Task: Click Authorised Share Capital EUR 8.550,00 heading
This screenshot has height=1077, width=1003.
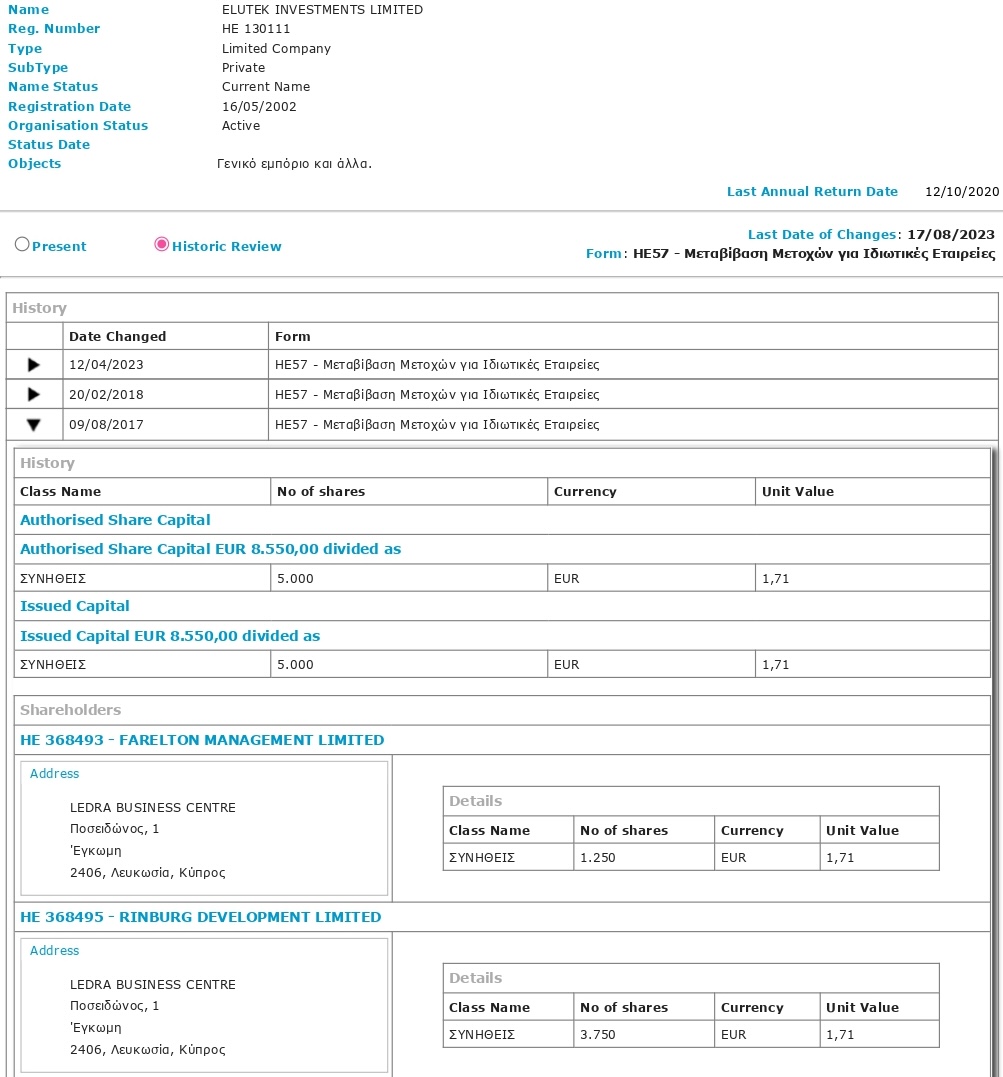Action: click(x=210, y=549)
